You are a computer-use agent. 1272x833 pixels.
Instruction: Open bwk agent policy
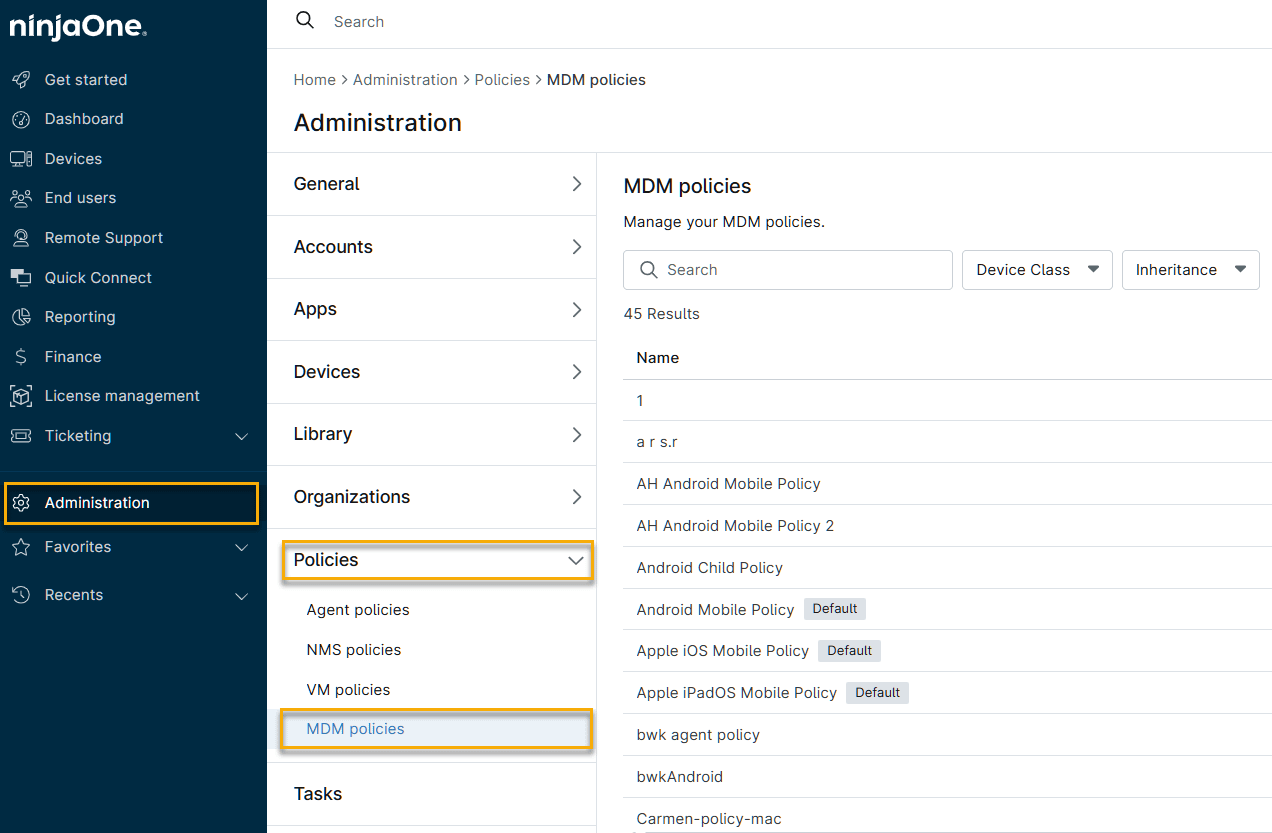click(x=698, y=735)
